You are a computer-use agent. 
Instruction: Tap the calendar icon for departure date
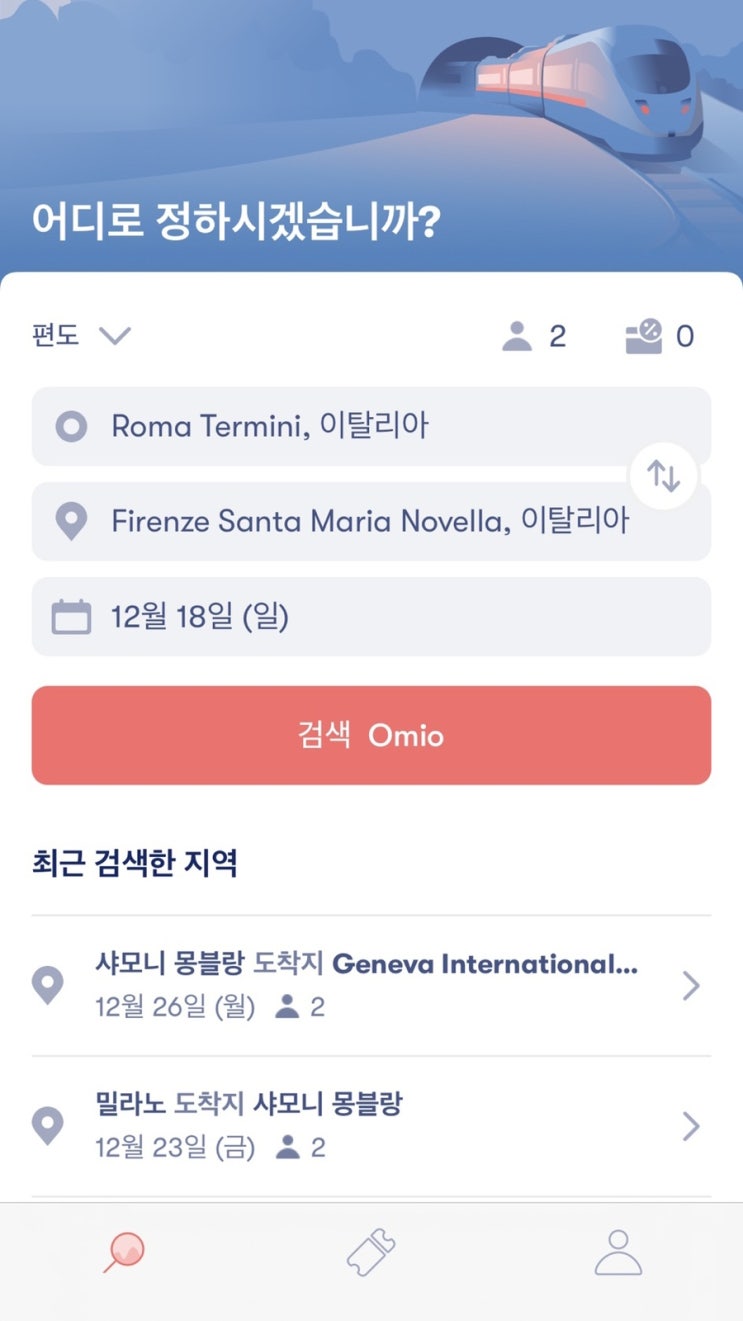pyautogui.click(x=71, y=617)
